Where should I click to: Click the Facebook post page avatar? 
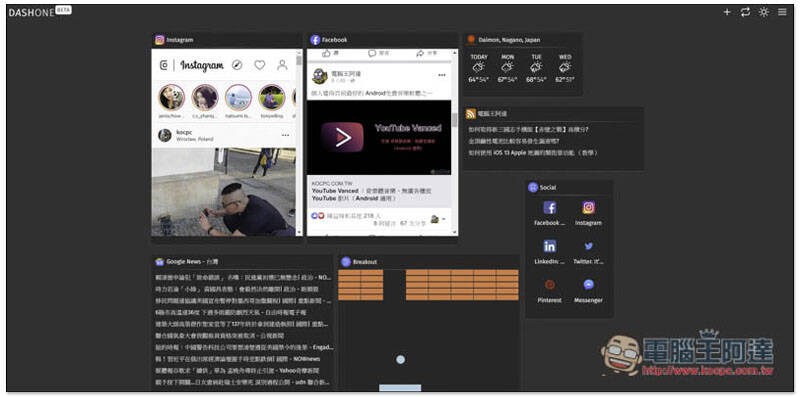(x=320, y=76)
